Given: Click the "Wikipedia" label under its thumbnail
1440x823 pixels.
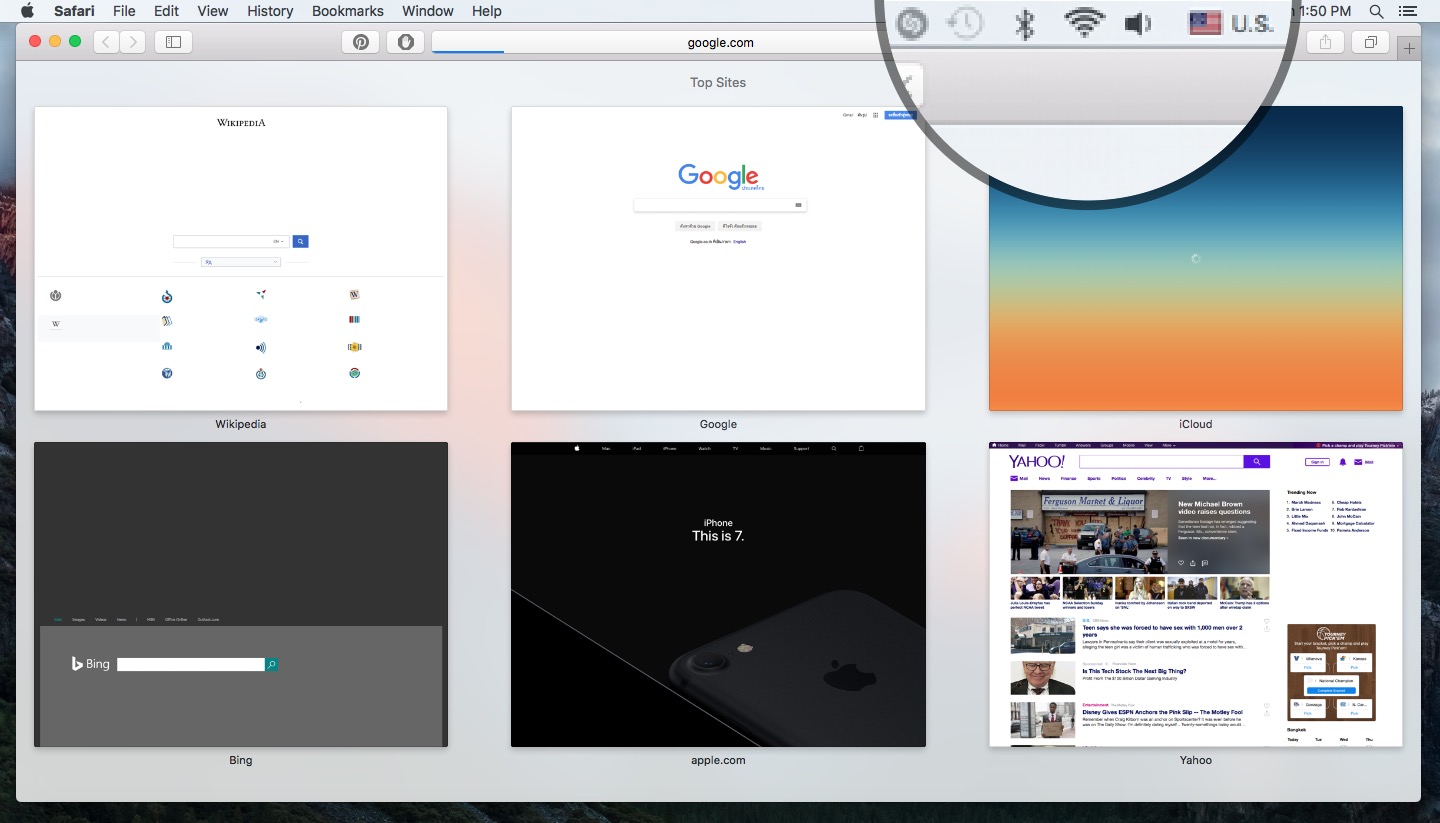Looking at the screenshot, I should point(241,424).
